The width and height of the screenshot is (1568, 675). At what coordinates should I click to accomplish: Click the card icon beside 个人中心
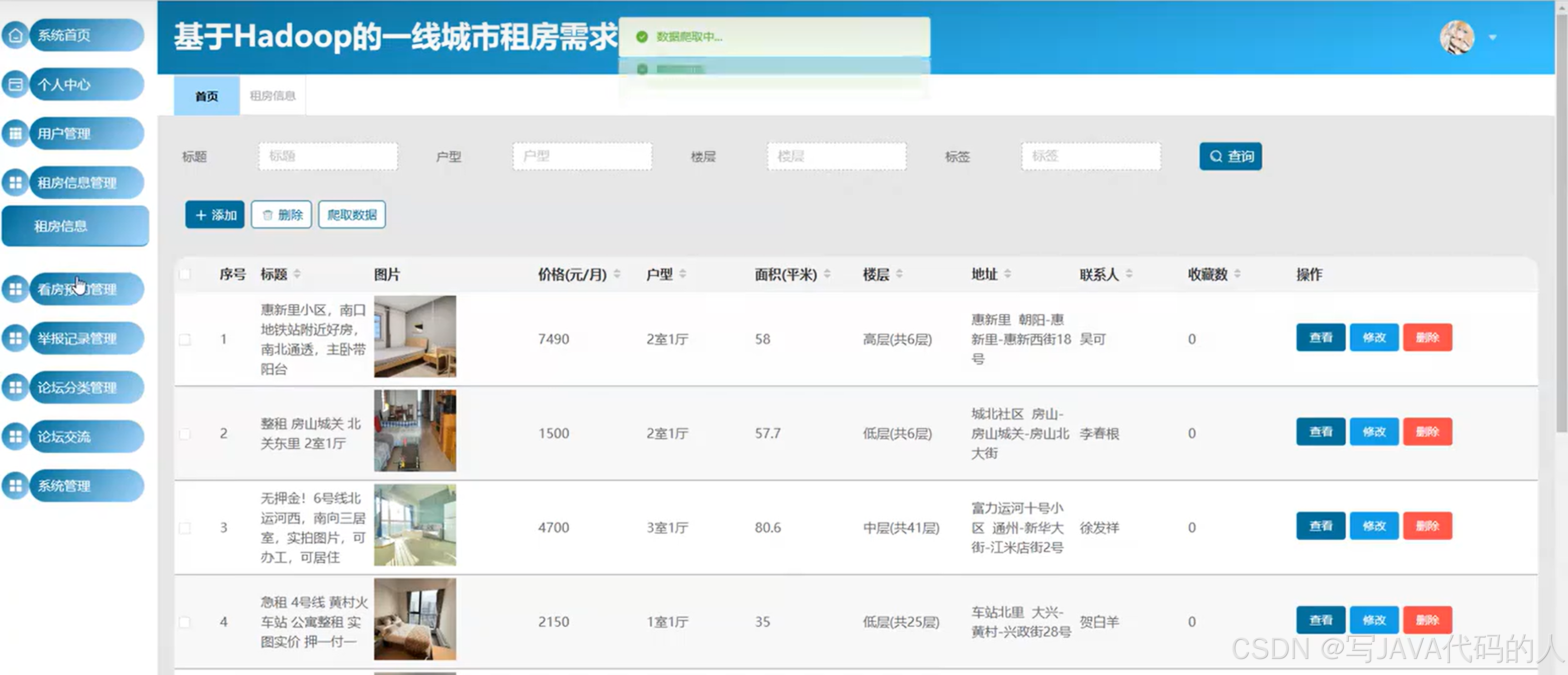[x=15, y=85]
